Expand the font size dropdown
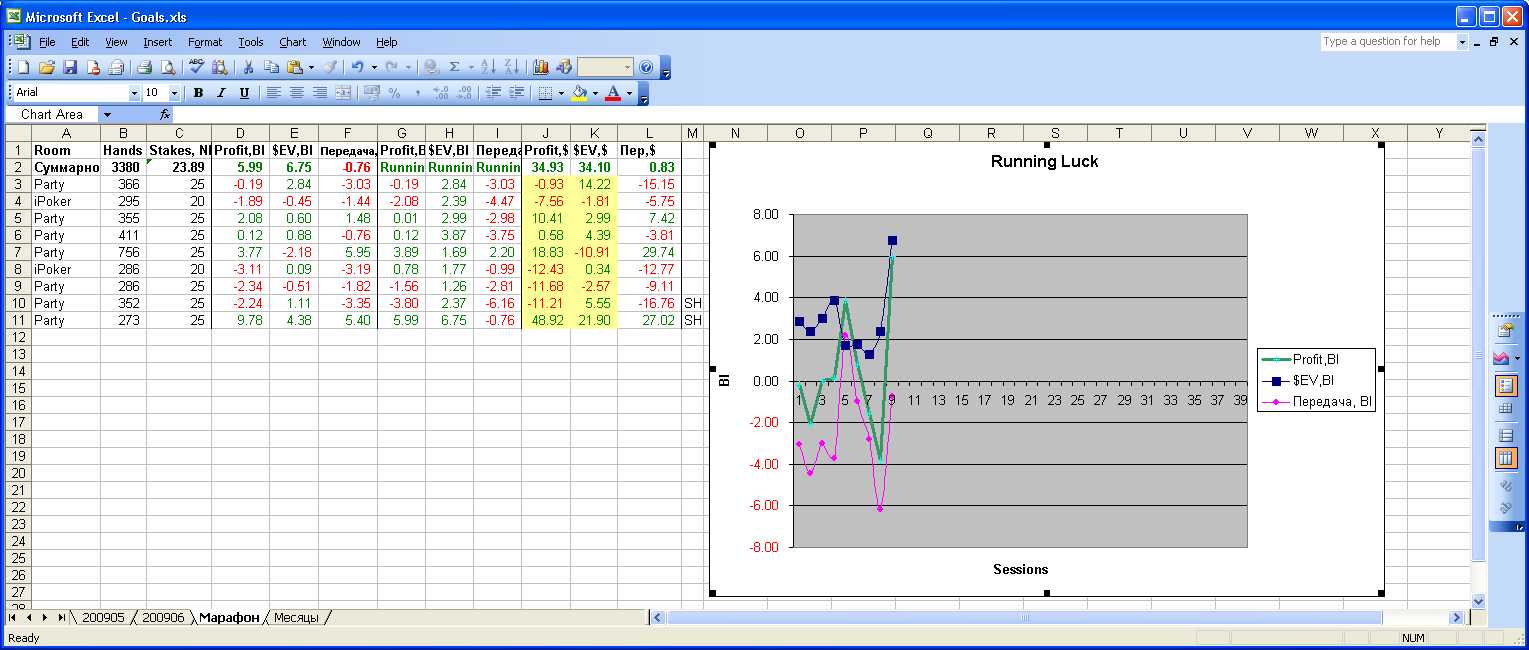1529x650 pixels. click(174, 93)
